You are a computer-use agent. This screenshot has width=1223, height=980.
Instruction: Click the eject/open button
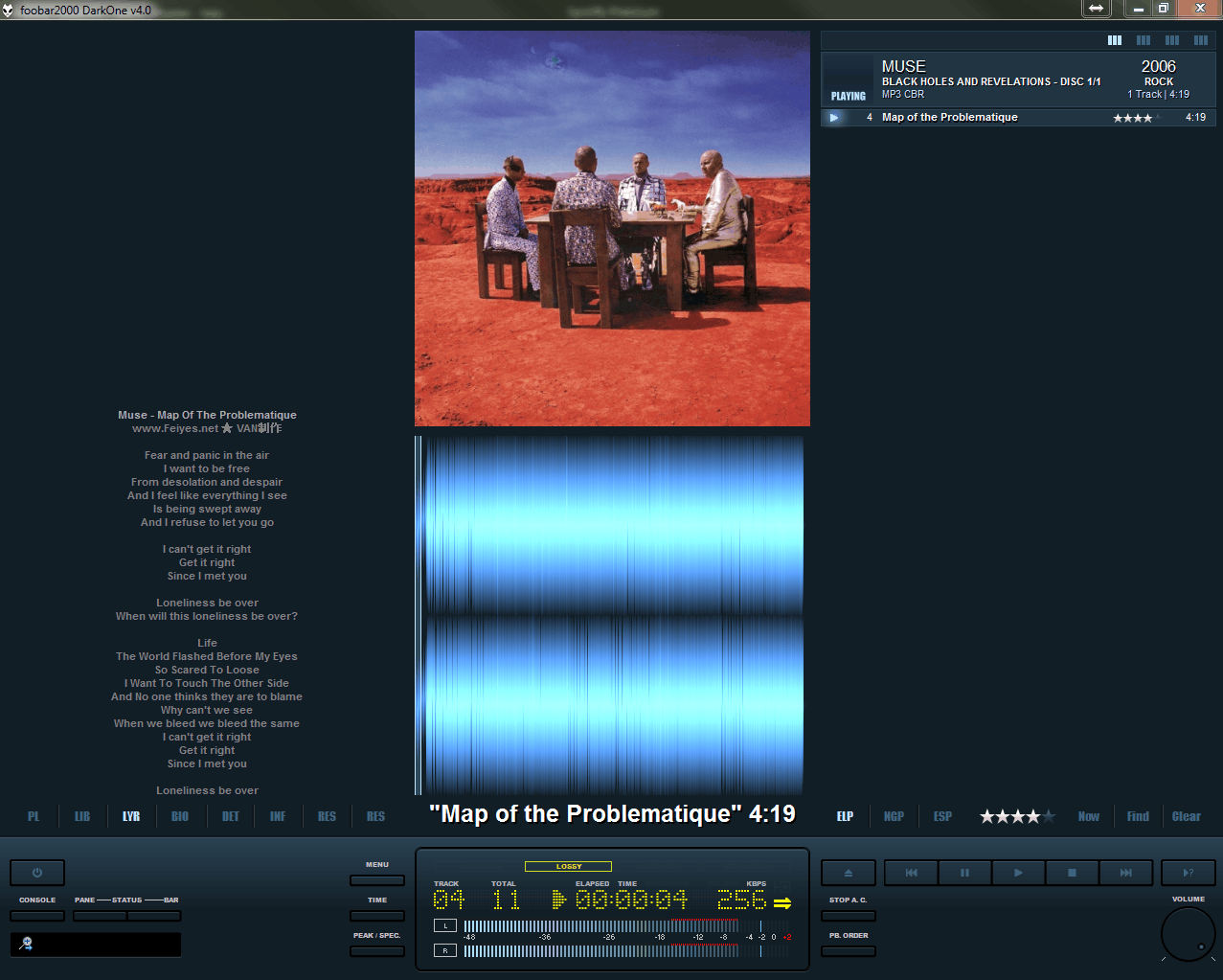coord(849,873)
